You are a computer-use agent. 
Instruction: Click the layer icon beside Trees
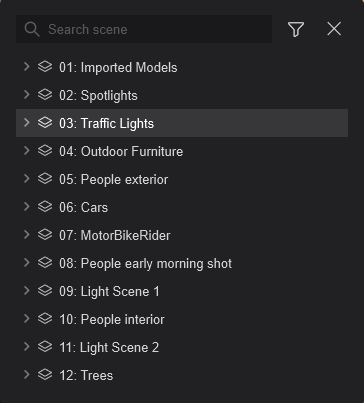45,375
